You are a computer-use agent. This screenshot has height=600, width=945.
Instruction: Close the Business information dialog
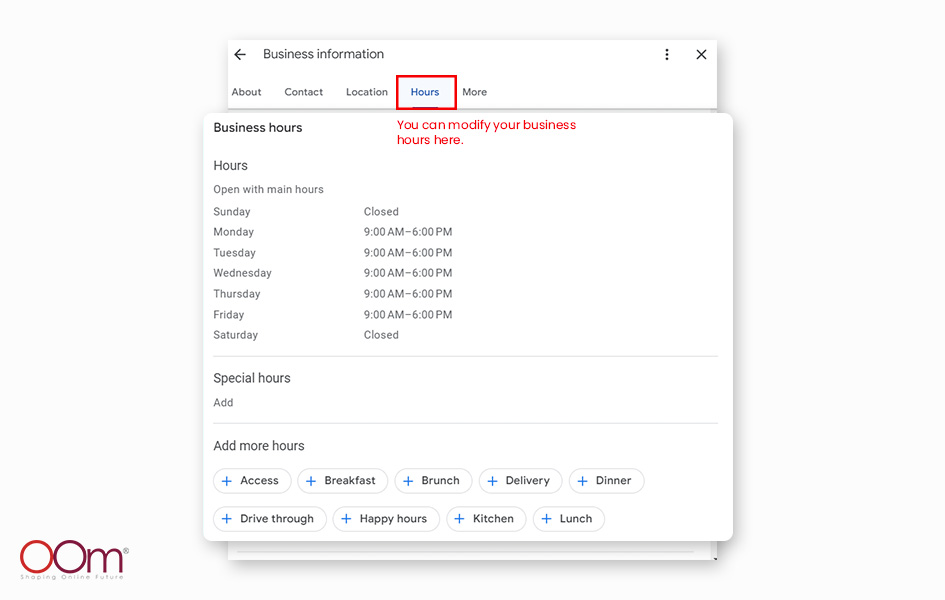[701, 55]
